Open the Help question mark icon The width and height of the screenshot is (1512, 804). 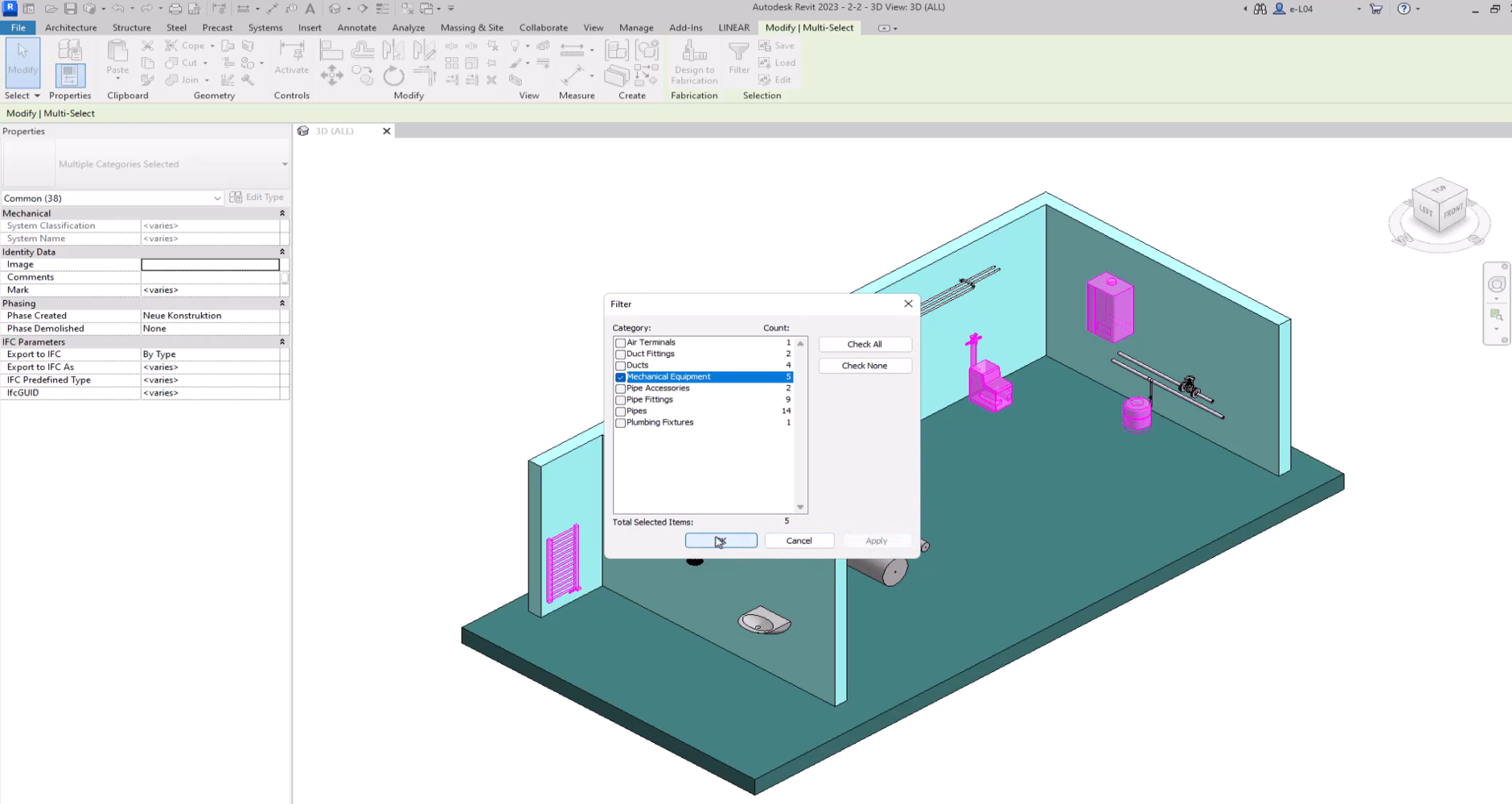click(1403, 9)
